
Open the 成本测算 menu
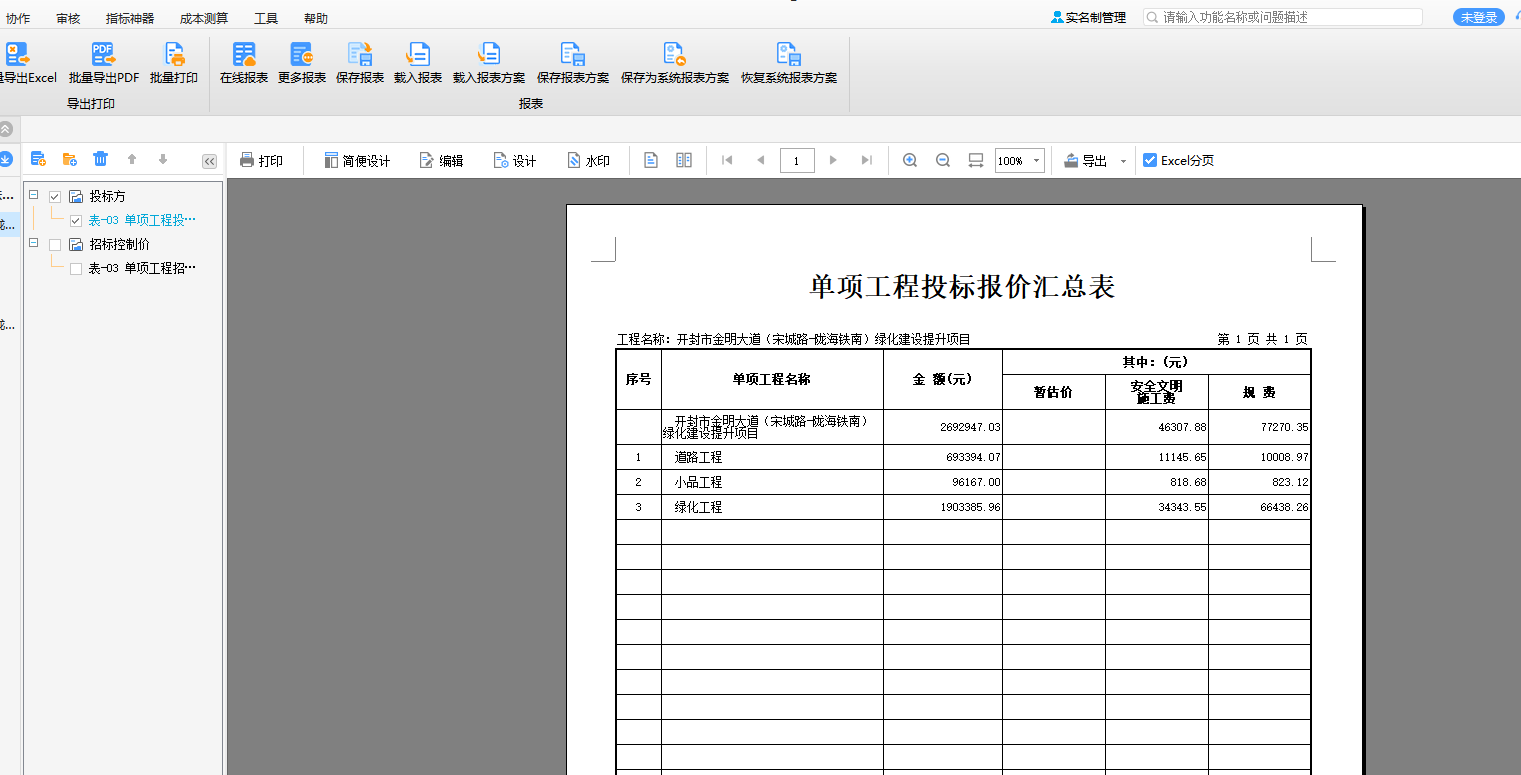(204, 18)
